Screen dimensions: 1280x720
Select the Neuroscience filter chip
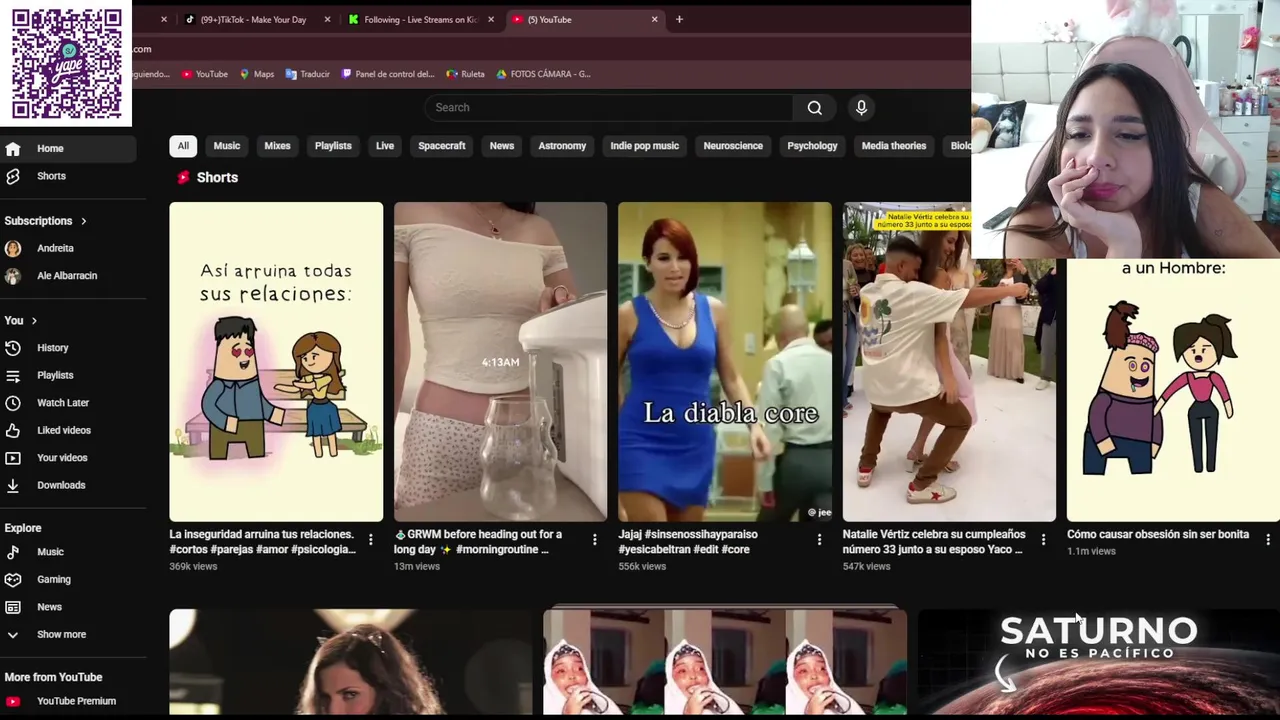click(733, 146)
